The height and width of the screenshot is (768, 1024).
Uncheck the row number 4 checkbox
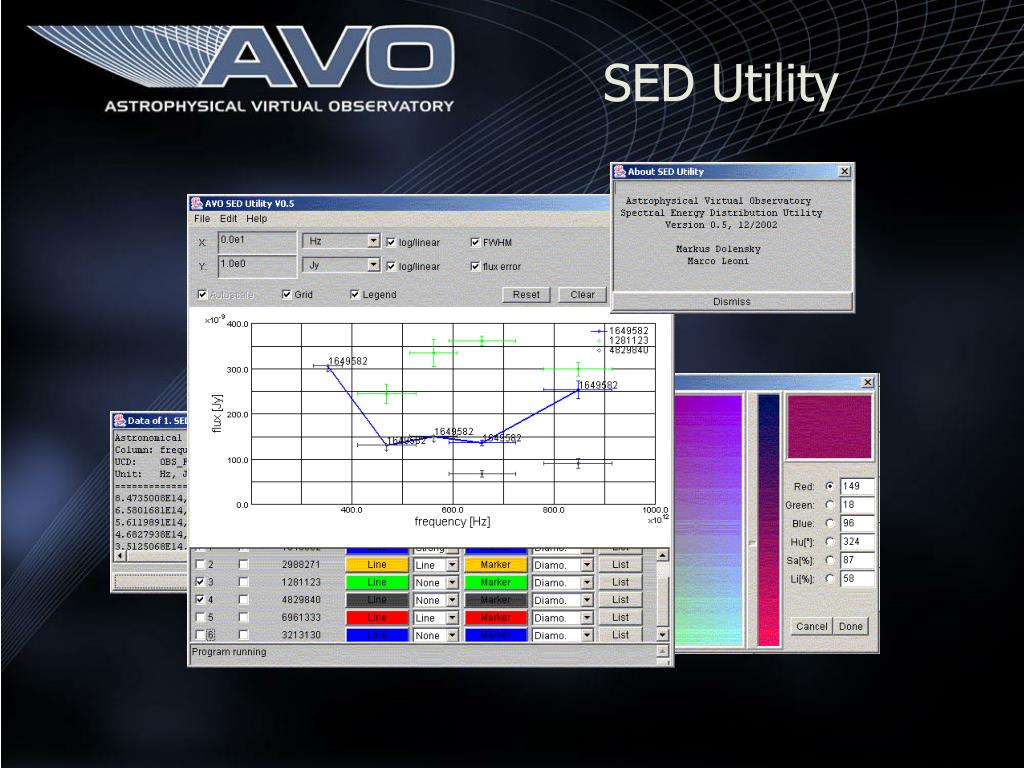[x=200, y=599]
